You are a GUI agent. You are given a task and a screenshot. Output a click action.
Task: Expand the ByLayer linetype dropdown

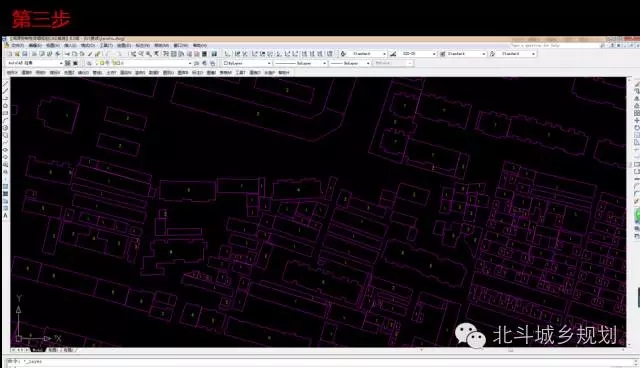pyautogui.click(x=324, y=63)
